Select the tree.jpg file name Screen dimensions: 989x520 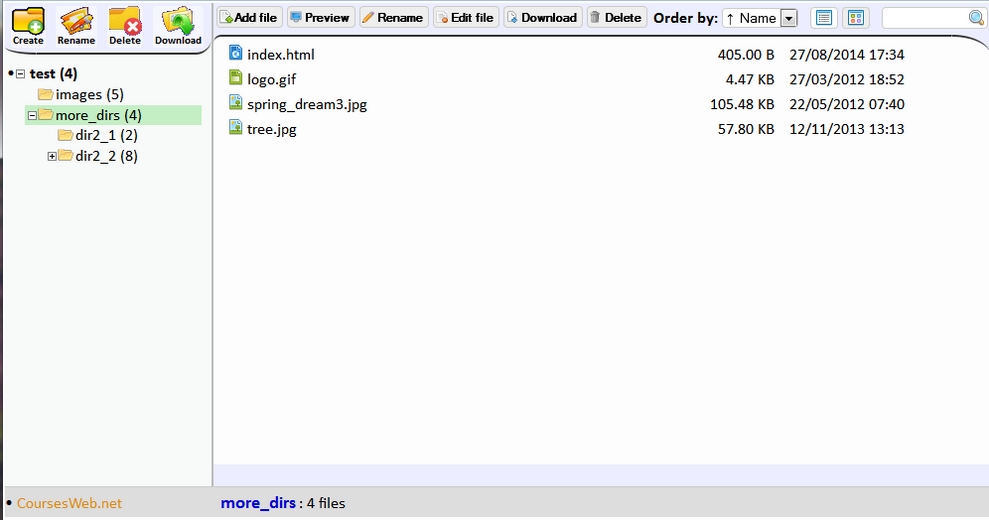coord(272,129)
